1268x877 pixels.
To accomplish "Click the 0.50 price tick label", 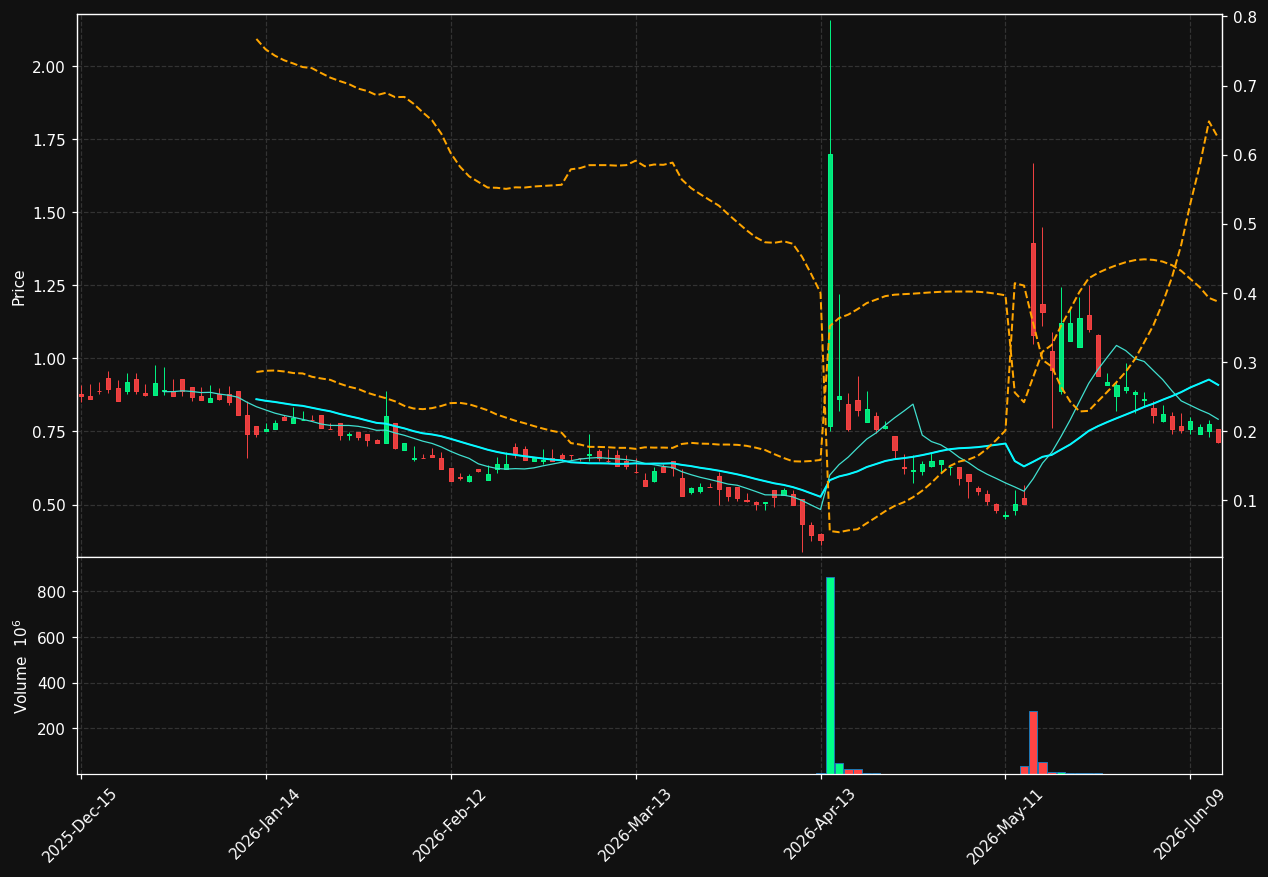I will point(50,505).
